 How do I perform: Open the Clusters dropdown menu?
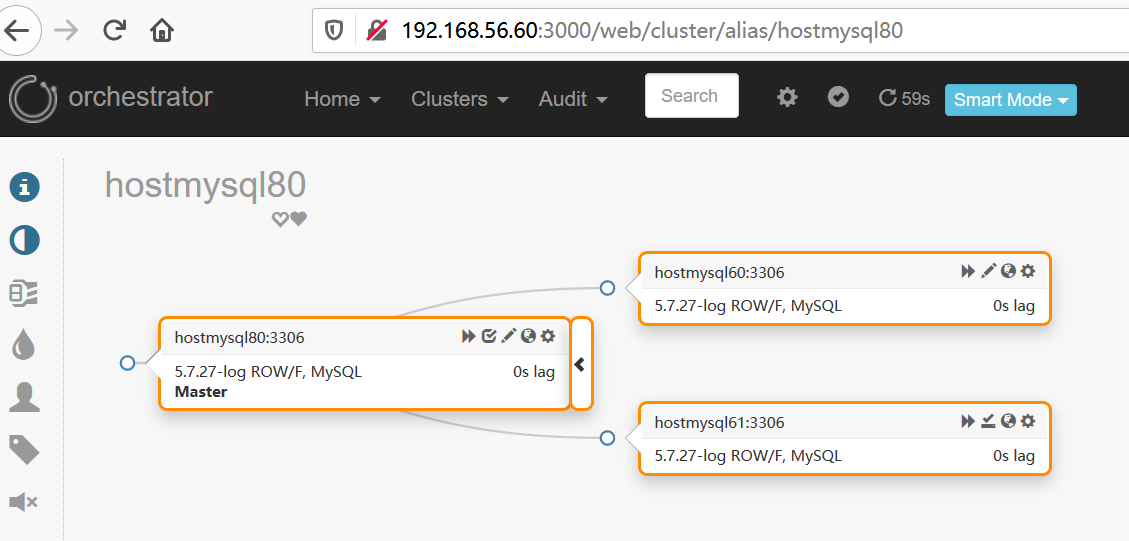coord(460,99)
